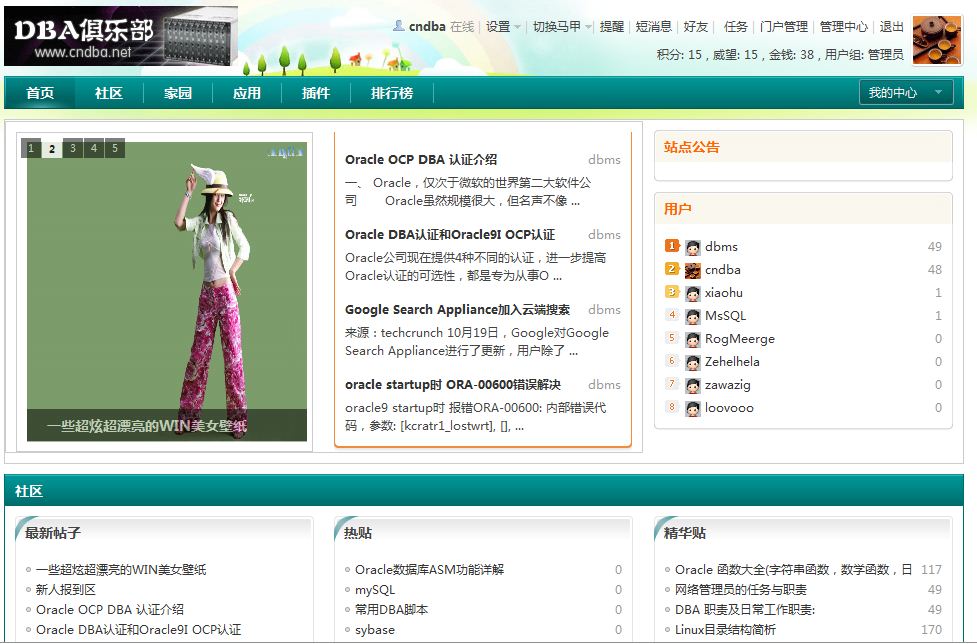The height and width of the screenshot is (644, 977).
Task: Open the Oracle OCP DBA 认证介绍 article
Action: click(x=421, y=160)
